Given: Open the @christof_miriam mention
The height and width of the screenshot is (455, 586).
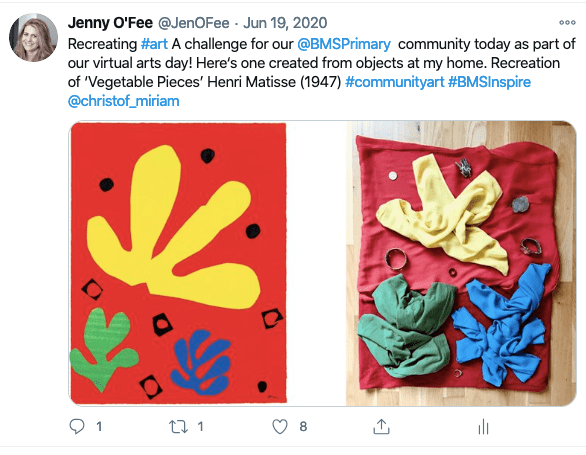Looking at the screenshot, I should [x=124, y=101].
